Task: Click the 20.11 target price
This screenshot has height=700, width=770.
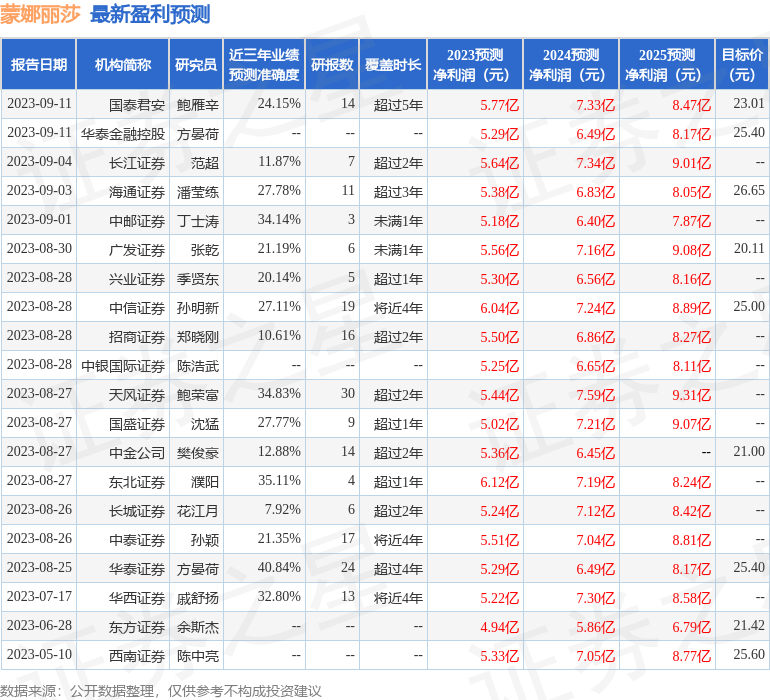Action: coord(749,248)
